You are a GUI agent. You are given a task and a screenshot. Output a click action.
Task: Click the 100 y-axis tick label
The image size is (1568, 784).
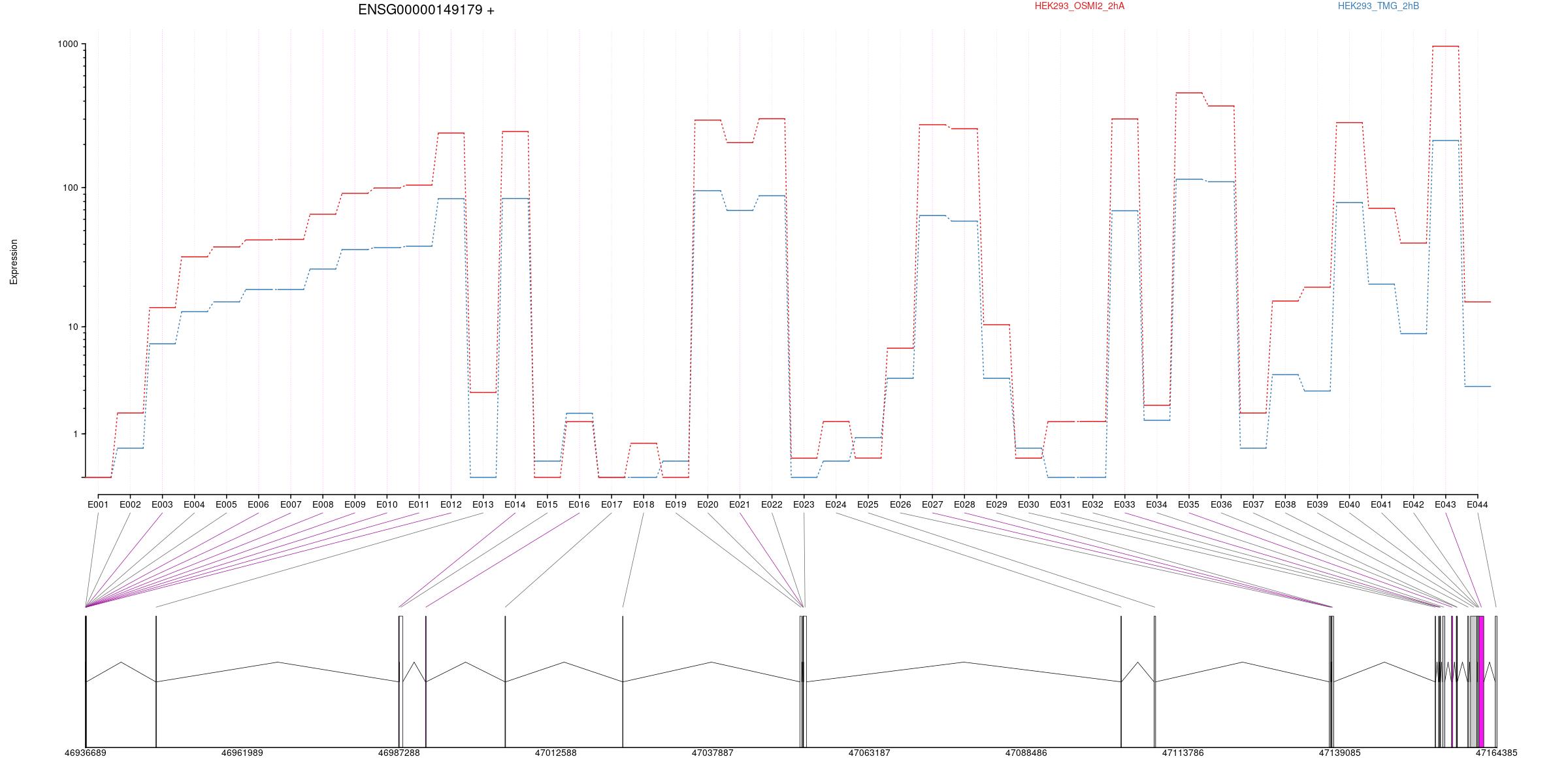click(x=70, y=188)
